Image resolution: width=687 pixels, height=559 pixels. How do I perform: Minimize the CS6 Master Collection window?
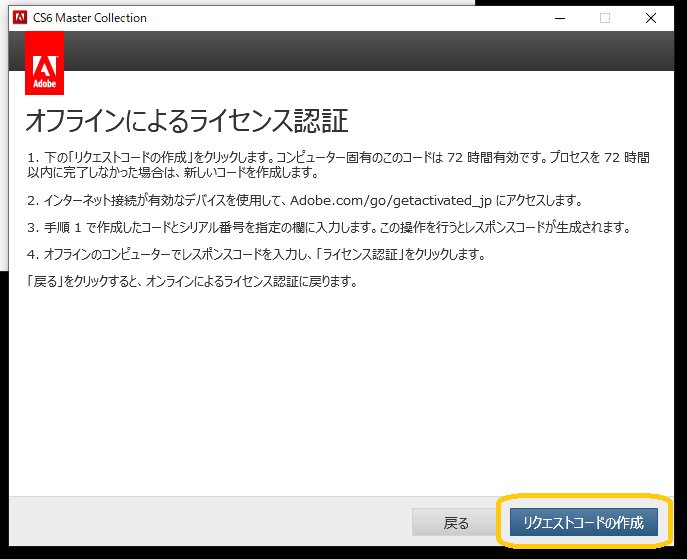coord(560,18)
